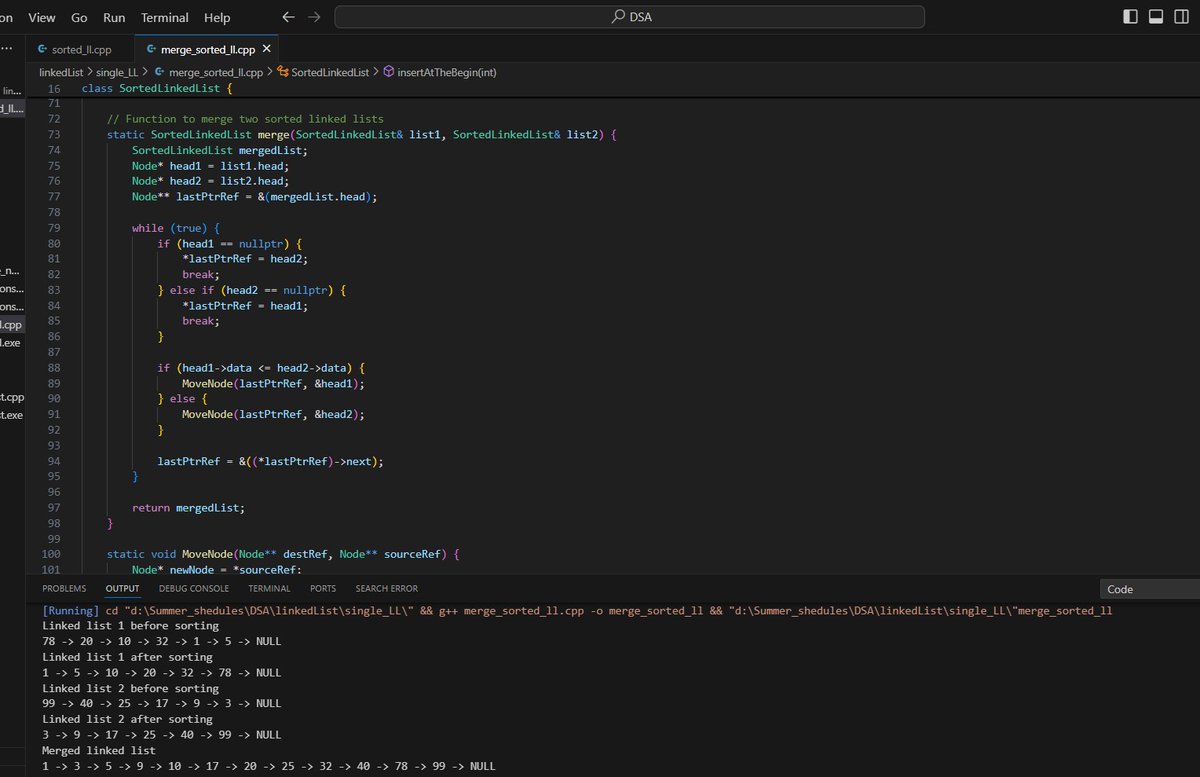Click the method cube icon in breadcrumb

pos(388,72)
